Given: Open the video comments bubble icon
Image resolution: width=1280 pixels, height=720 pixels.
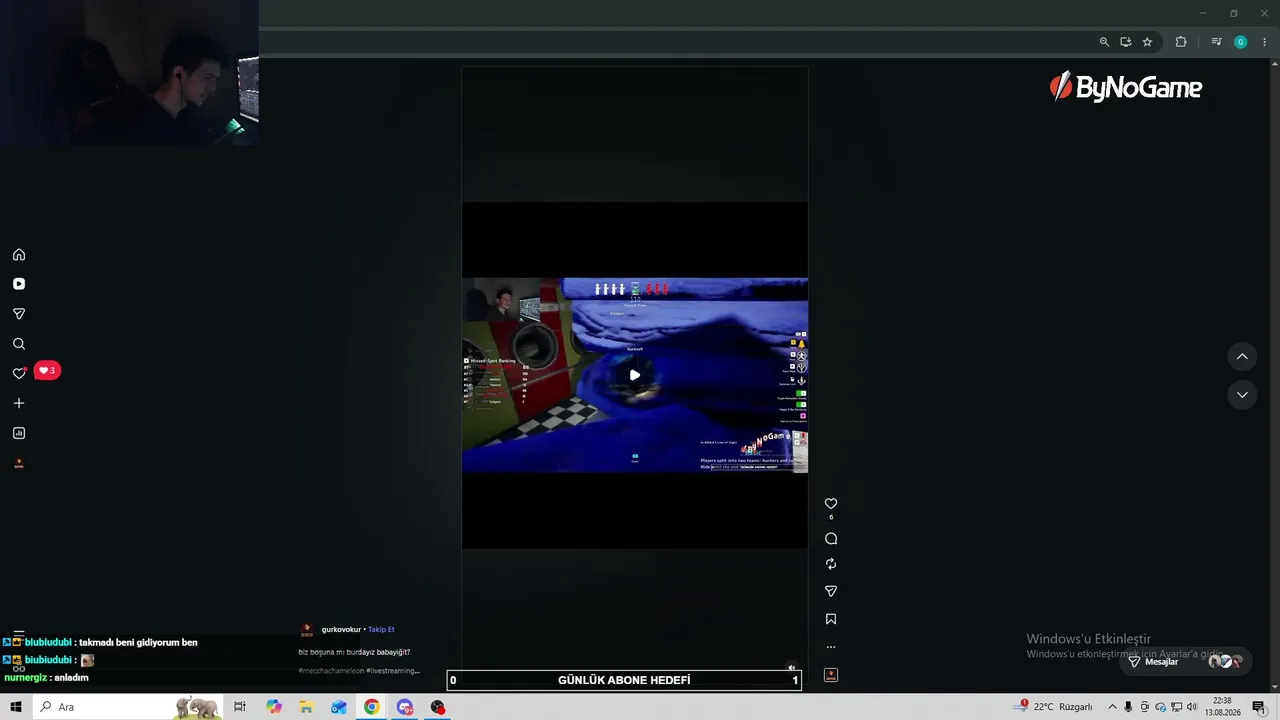Looking at the screenshot, I should pyautogui.click(x=831, y=539).
